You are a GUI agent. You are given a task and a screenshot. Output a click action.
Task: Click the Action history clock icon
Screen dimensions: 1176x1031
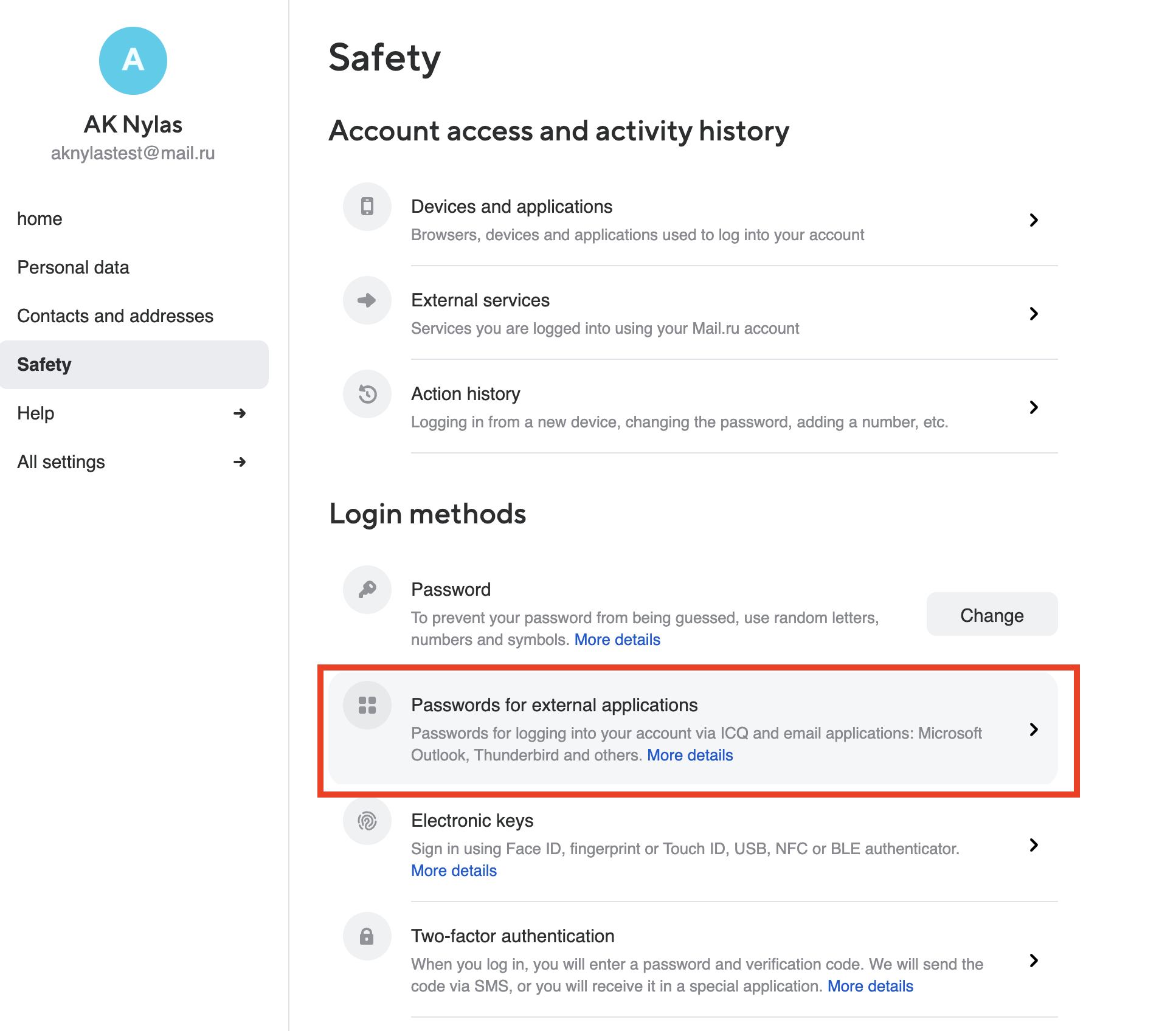pos(367,394)
